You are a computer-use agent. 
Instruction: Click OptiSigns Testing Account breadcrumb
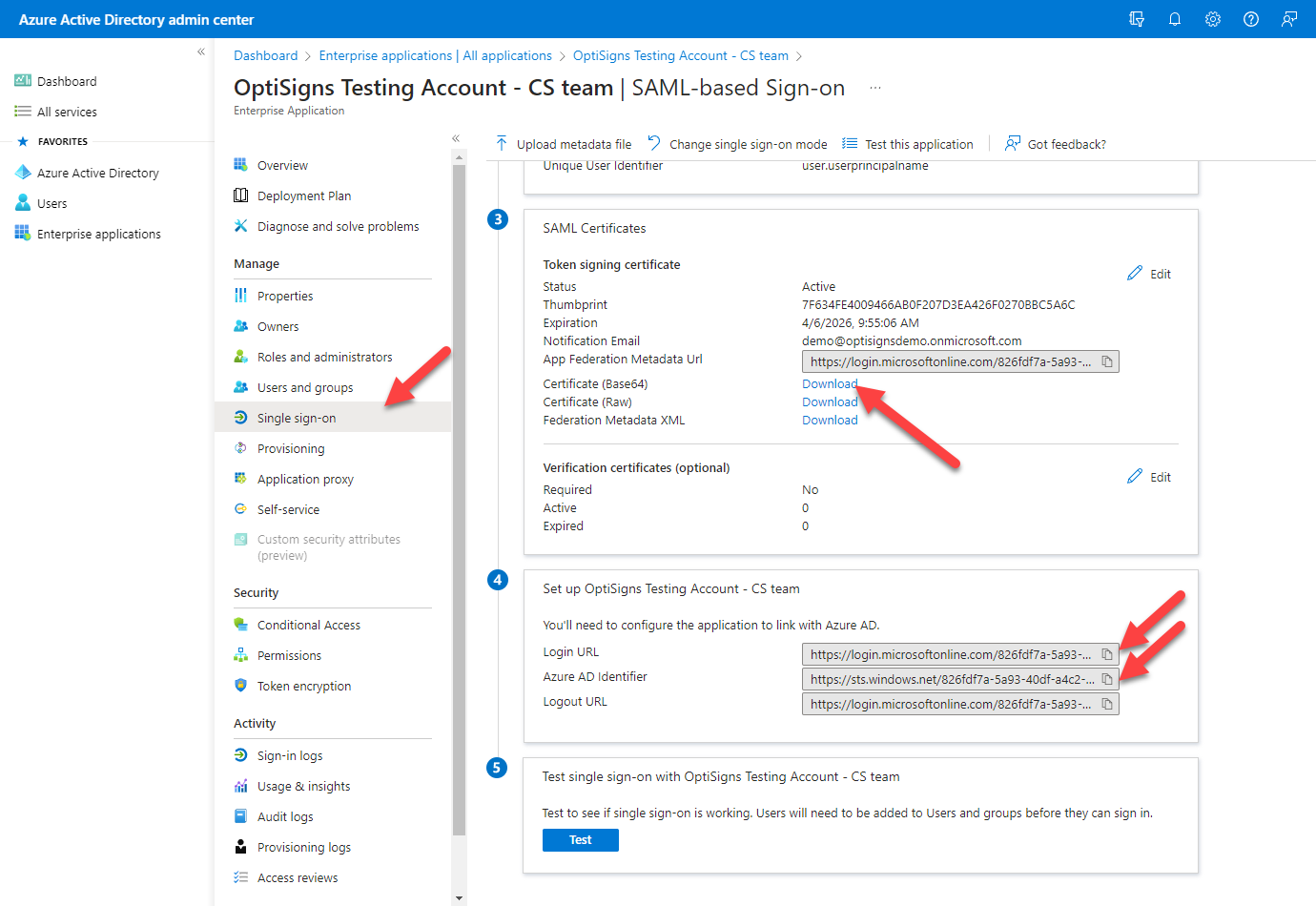pyautogui.click(x=681, y=55)
